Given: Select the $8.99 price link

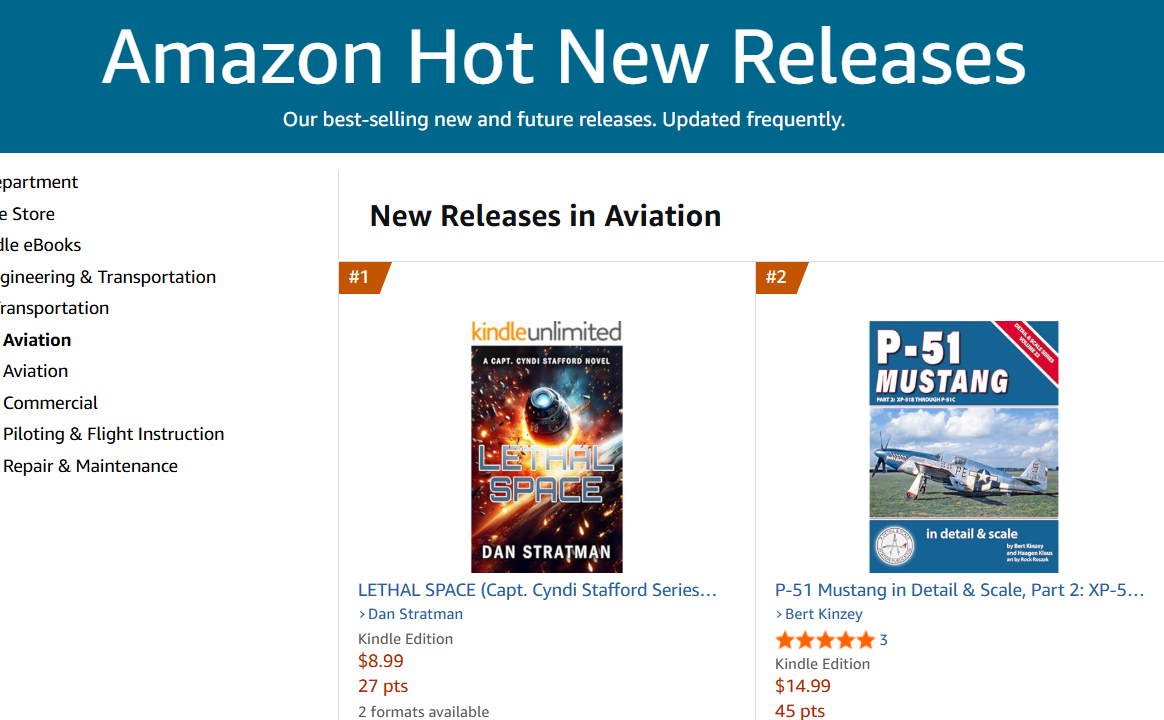Looking at the screenshot, I should [381, 661].
